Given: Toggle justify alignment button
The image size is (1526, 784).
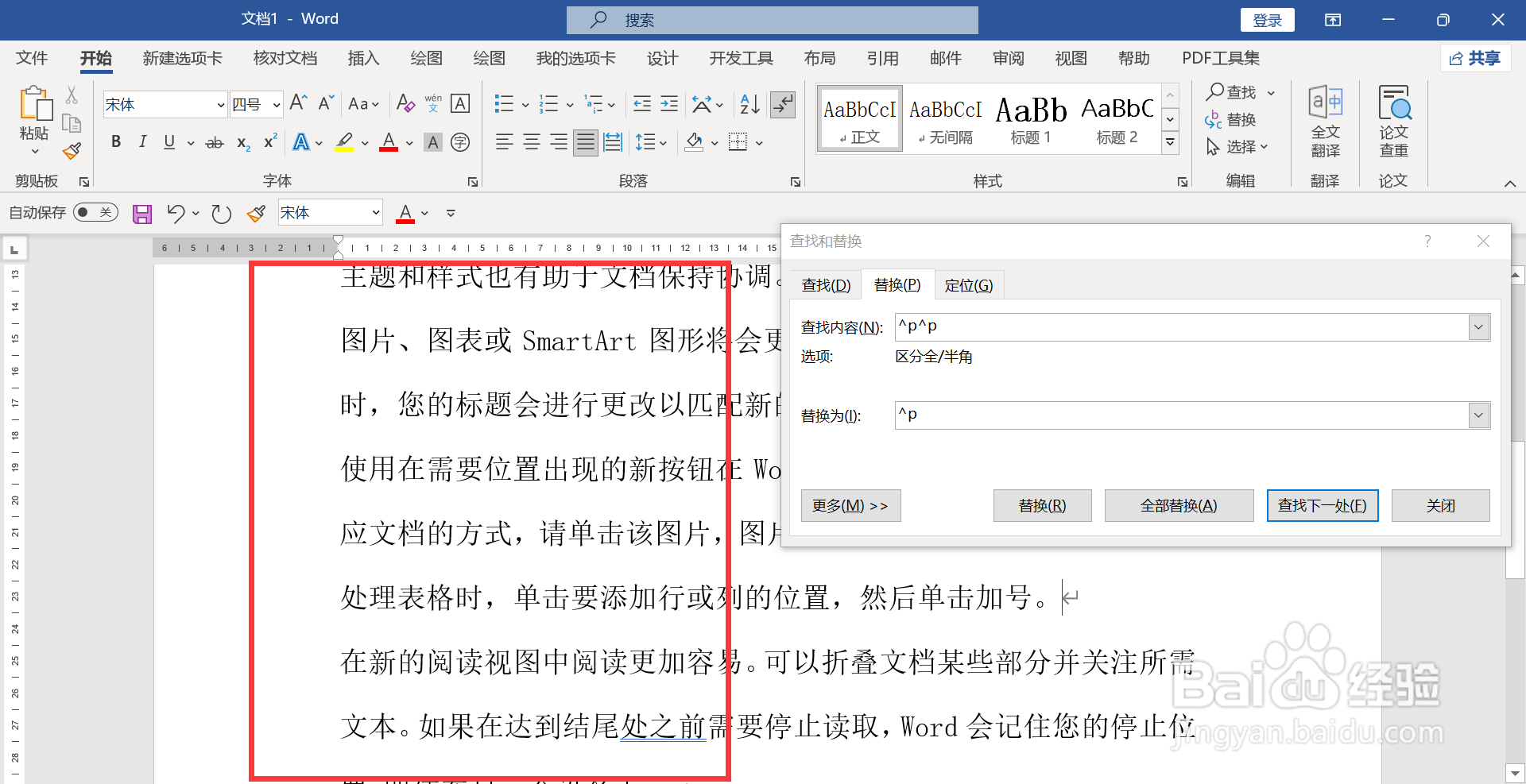Looking at the screenshot, I should click(586, 142).
